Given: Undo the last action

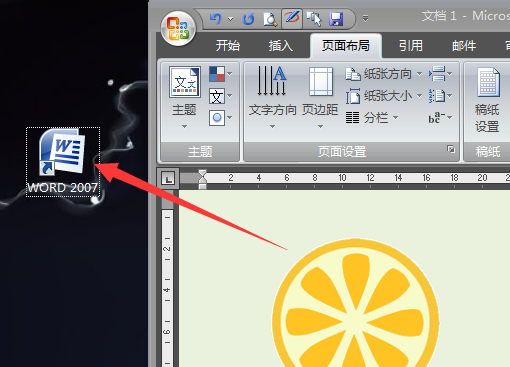Looking at the screenshot, I should point(216,18).
